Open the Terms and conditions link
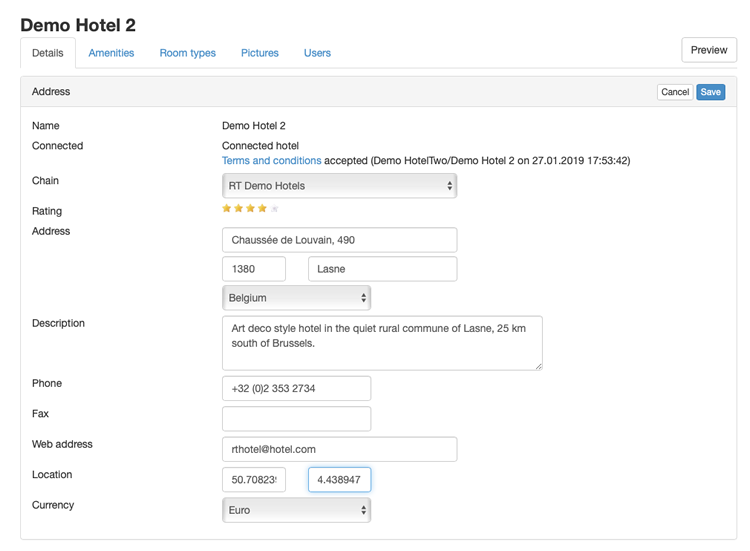750x551 pixels. coord(272,160)
